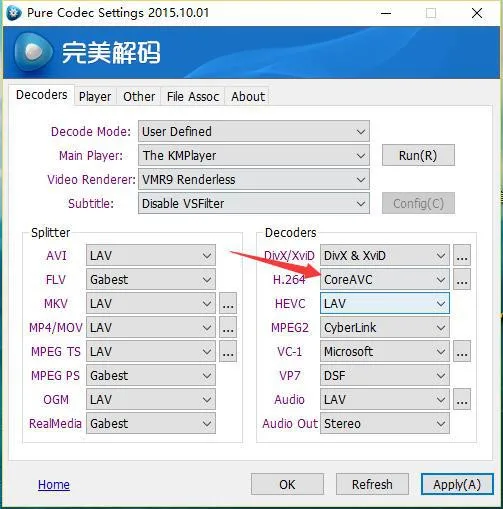The height and width of the screenshot is (509, 503).
Task: Open the Video Renderer dropdown
Action: (x=254, y=179)
